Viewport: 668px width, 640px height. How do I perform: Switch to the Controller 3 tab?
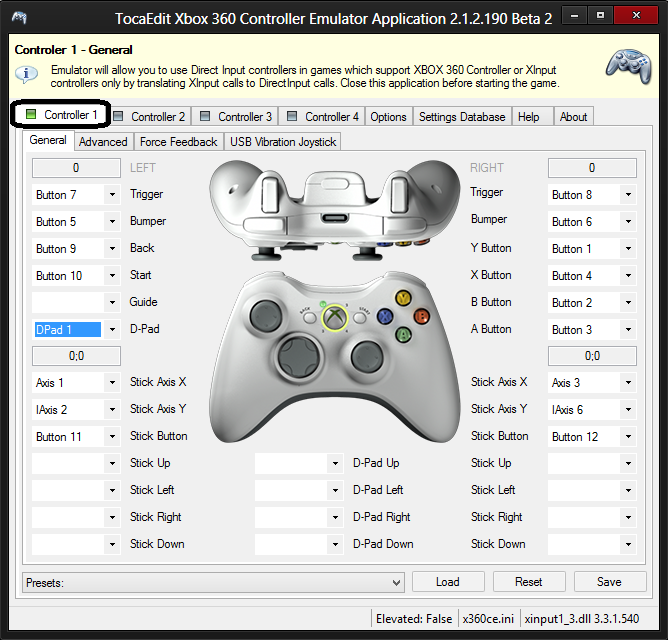click(236, 116)
